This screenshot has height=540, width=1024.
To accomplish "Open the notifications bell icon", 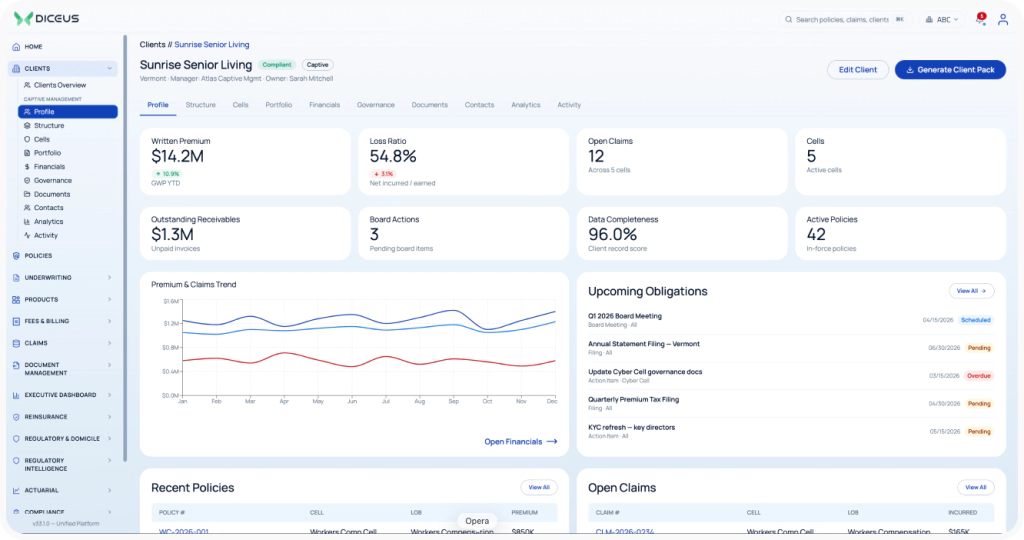I will [x=980, y=20].
